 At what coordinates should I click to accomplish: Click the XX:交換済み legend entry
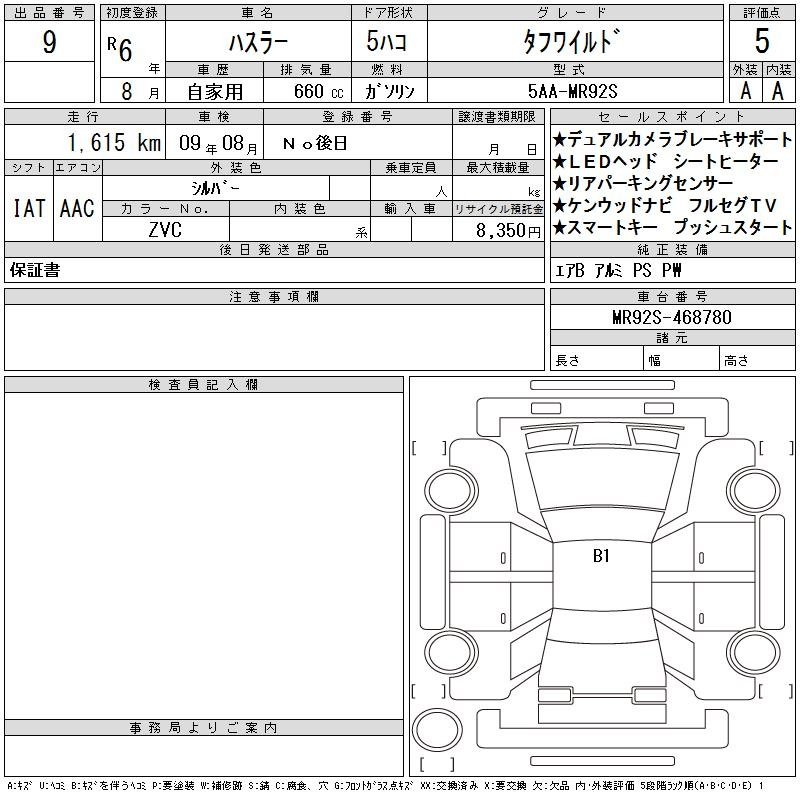[x=449, y=786]
